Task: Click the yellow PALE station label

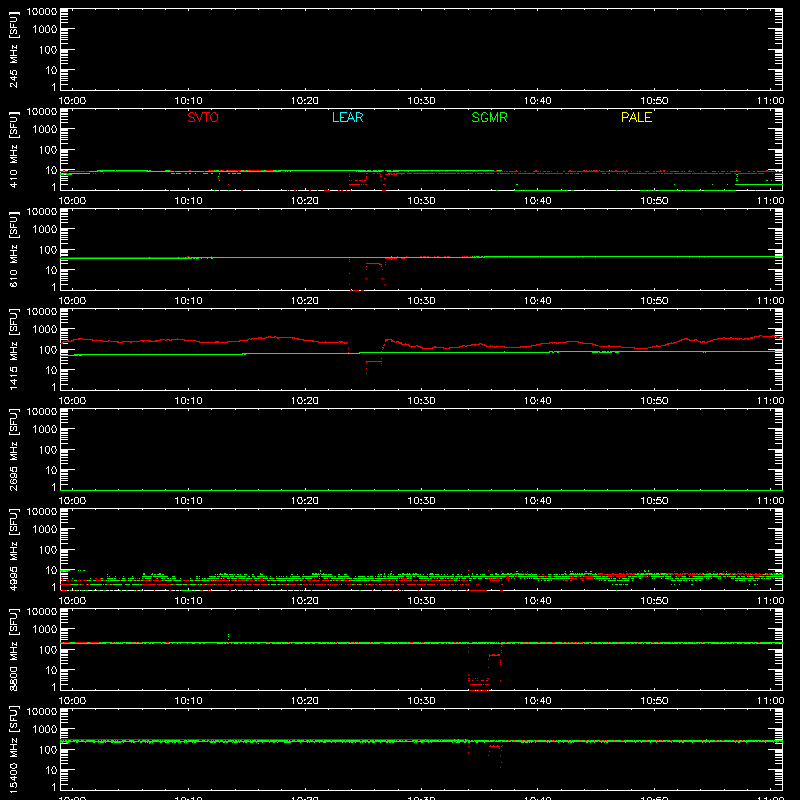Action: [x=636, y=117]
